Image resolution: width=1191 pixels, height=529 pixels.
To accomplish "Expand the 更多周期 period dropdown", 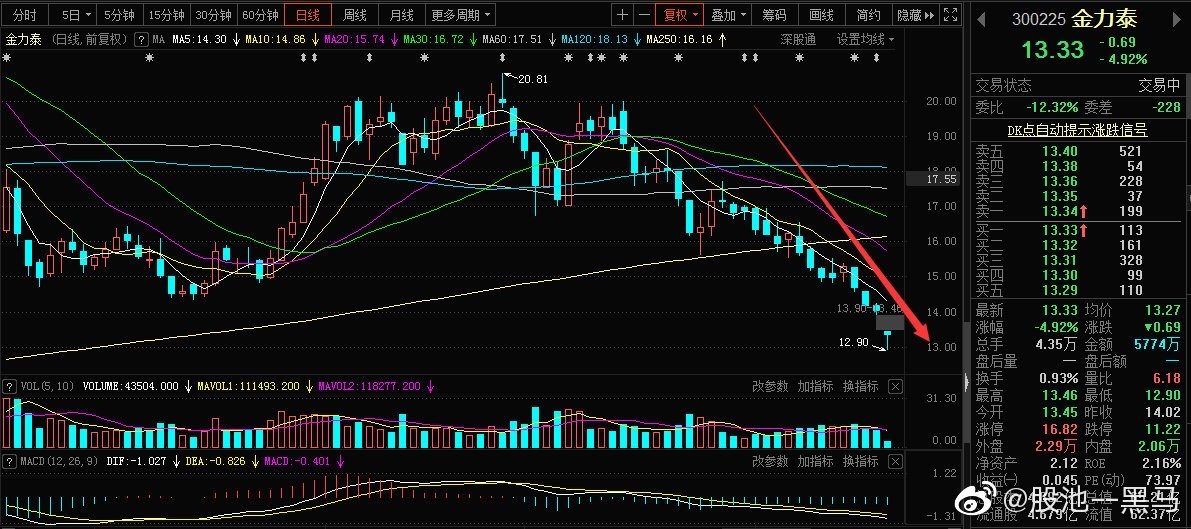I will pos(461,15).
